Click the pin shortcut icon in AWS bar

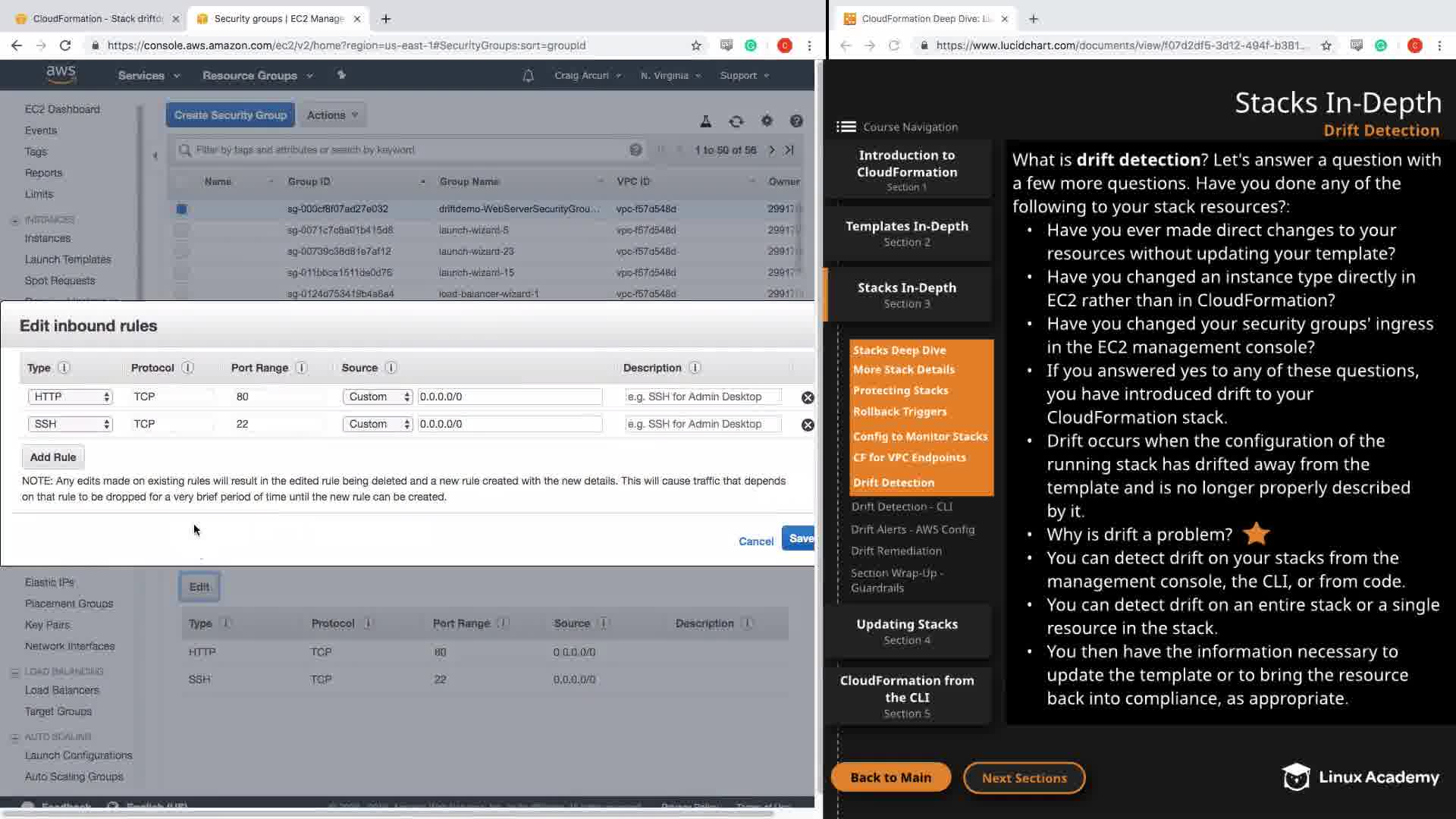click(341, 75)
